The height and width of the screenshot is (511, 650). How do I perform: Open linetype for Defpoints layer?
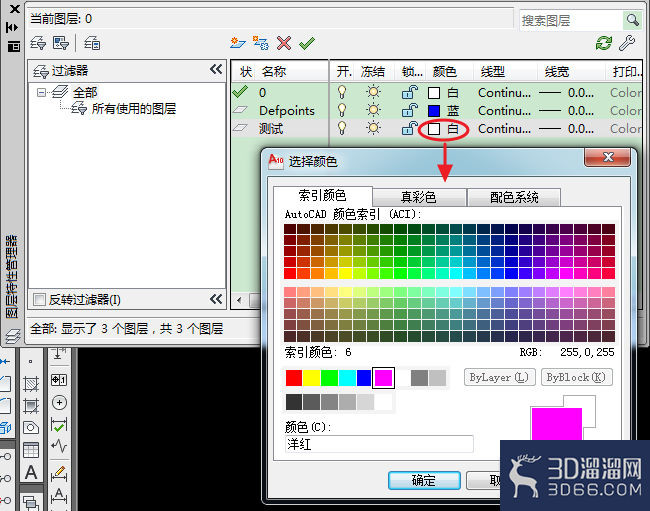coord(504,111)
